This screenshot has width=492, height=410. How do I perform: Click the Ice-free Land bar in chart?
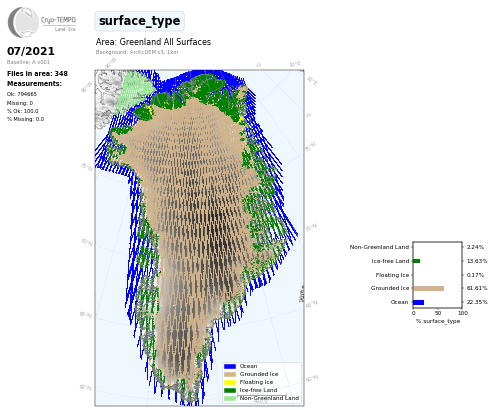tap(417, 261)
